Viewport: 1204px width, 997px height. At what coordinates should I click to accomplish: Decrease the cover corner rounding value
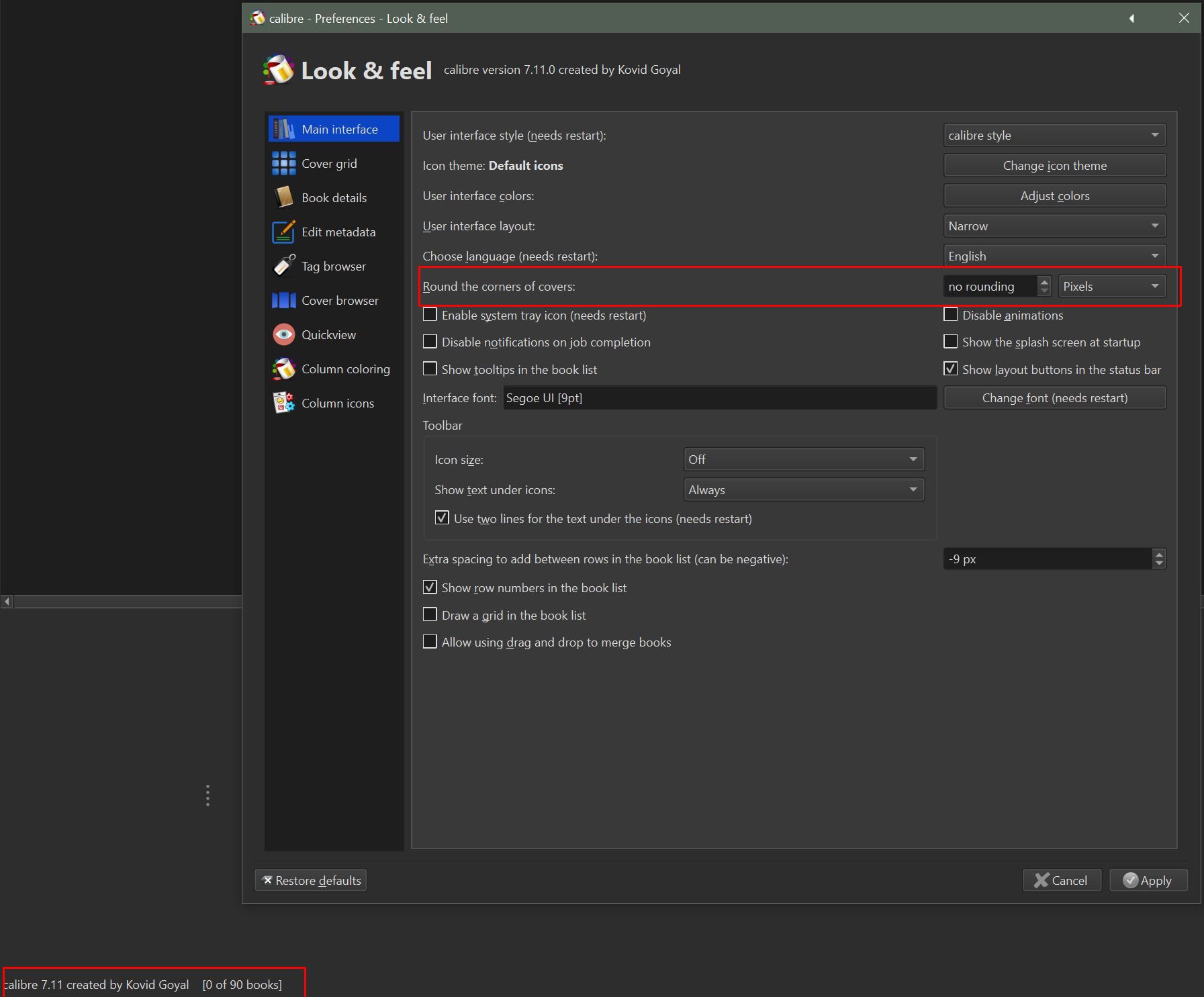tap(1044, 291)
